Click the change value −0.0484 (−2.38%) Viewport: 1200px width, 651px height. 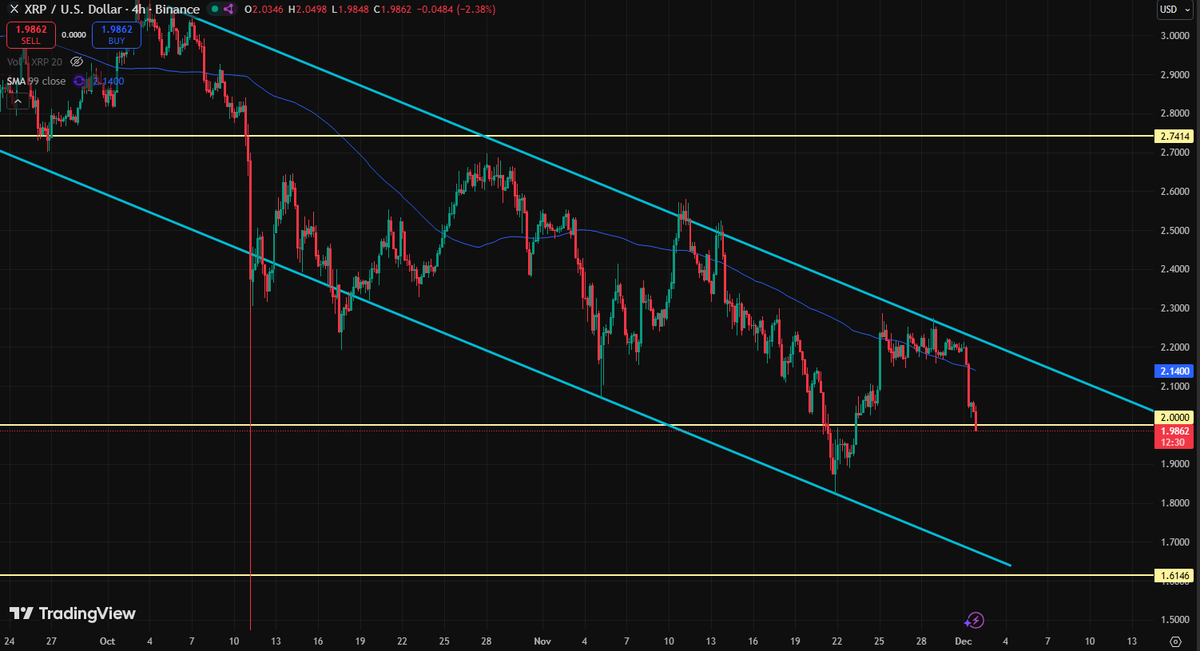pos(457,8)
